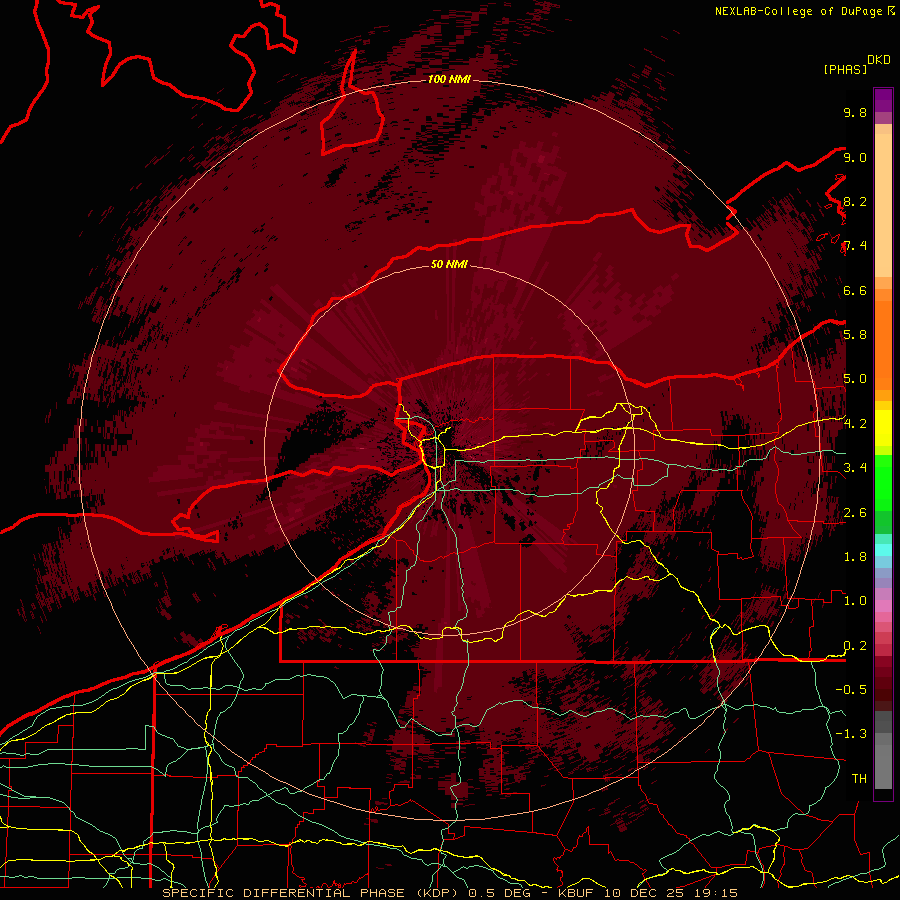Screen dimensions: 900x900
Task: Pick the orange segment of color bar
Action: pyautogui.click(x=883, y=344)
